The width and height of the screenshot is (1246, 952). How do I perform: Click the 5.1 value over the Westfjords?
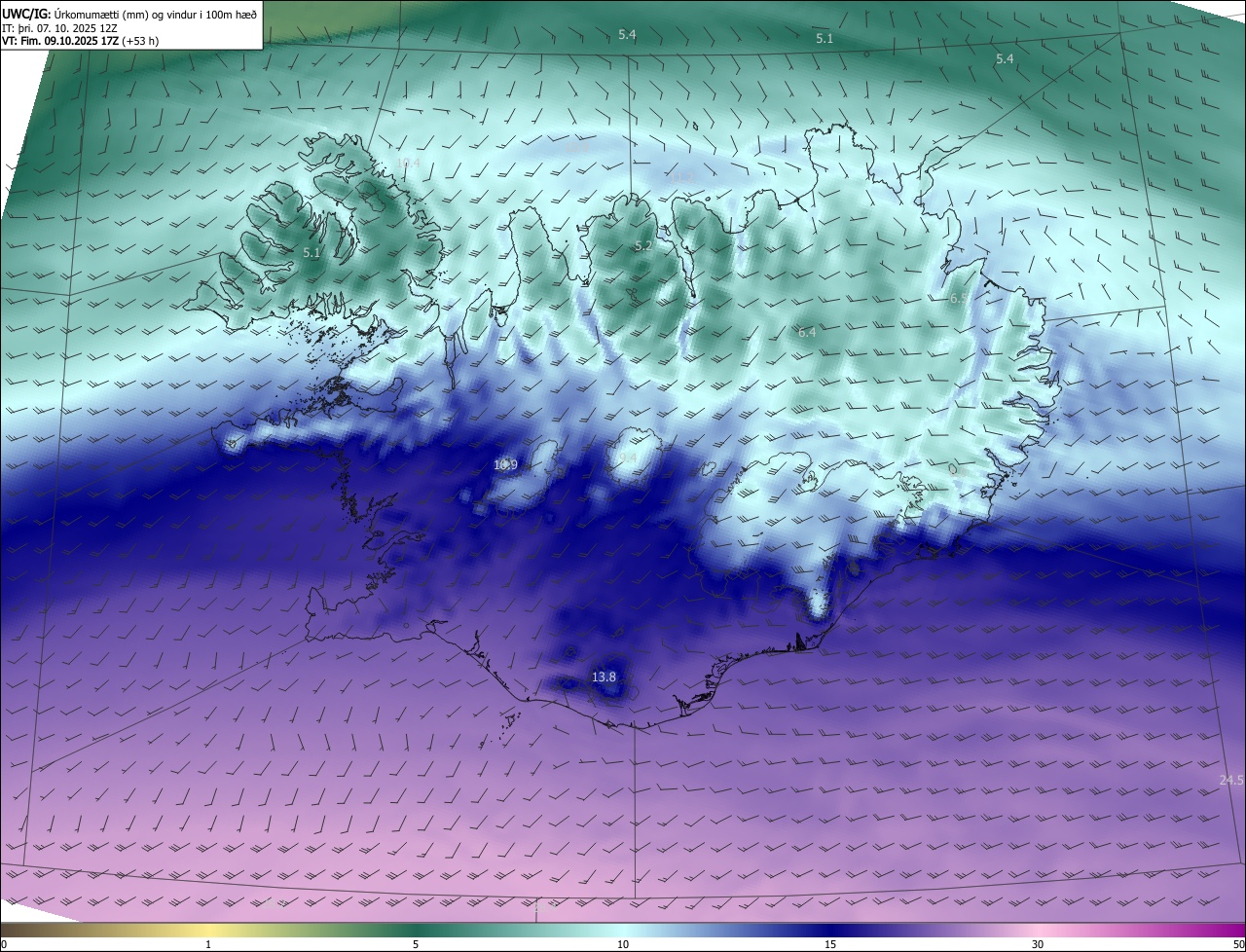coord(311,252)
